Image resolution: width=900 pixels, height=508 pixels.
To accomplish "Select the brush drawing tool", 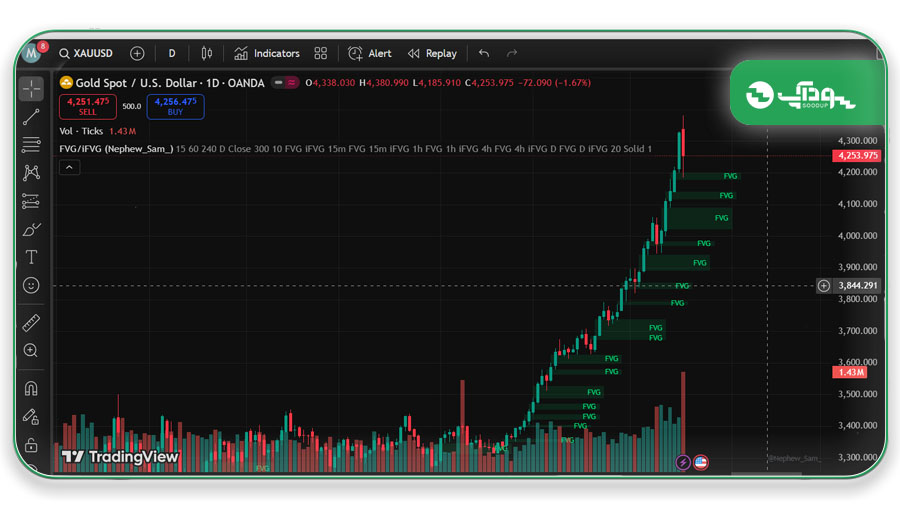I will [31, 230].
